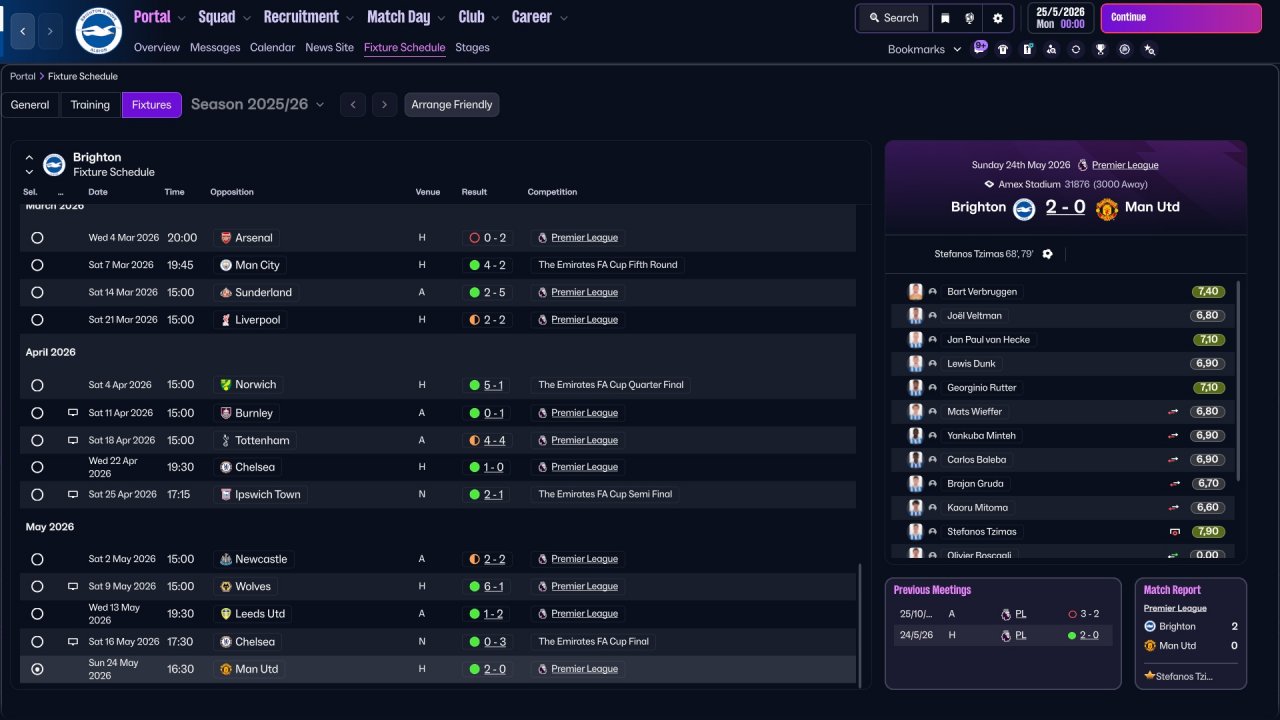Click the lineup panel scrollbar
1280x720 pixels.
tap(1238, 380)
